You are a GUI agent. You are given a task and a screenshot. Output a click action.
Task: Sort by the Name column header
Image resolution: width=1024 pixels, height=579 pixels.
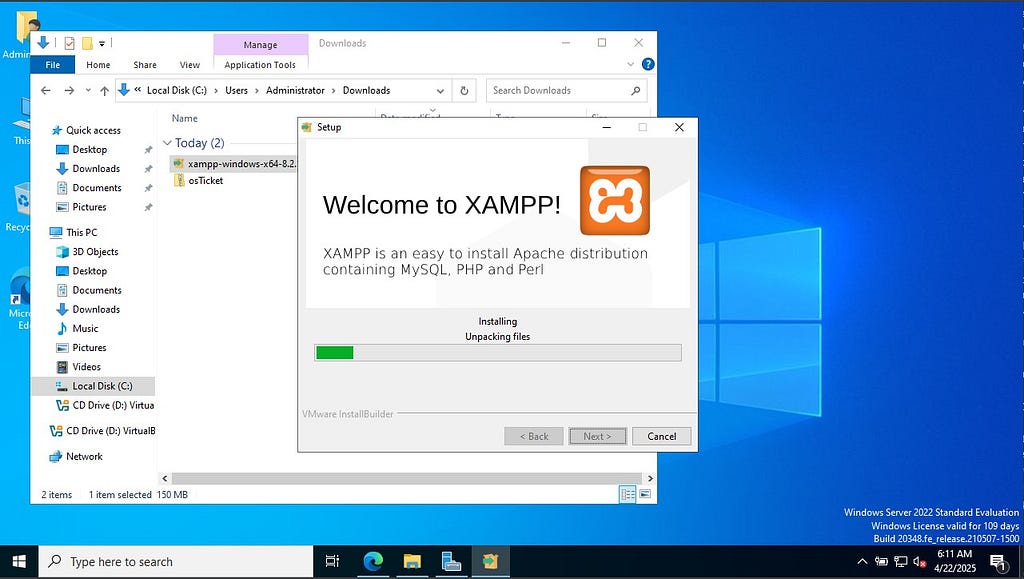(185, 118)
